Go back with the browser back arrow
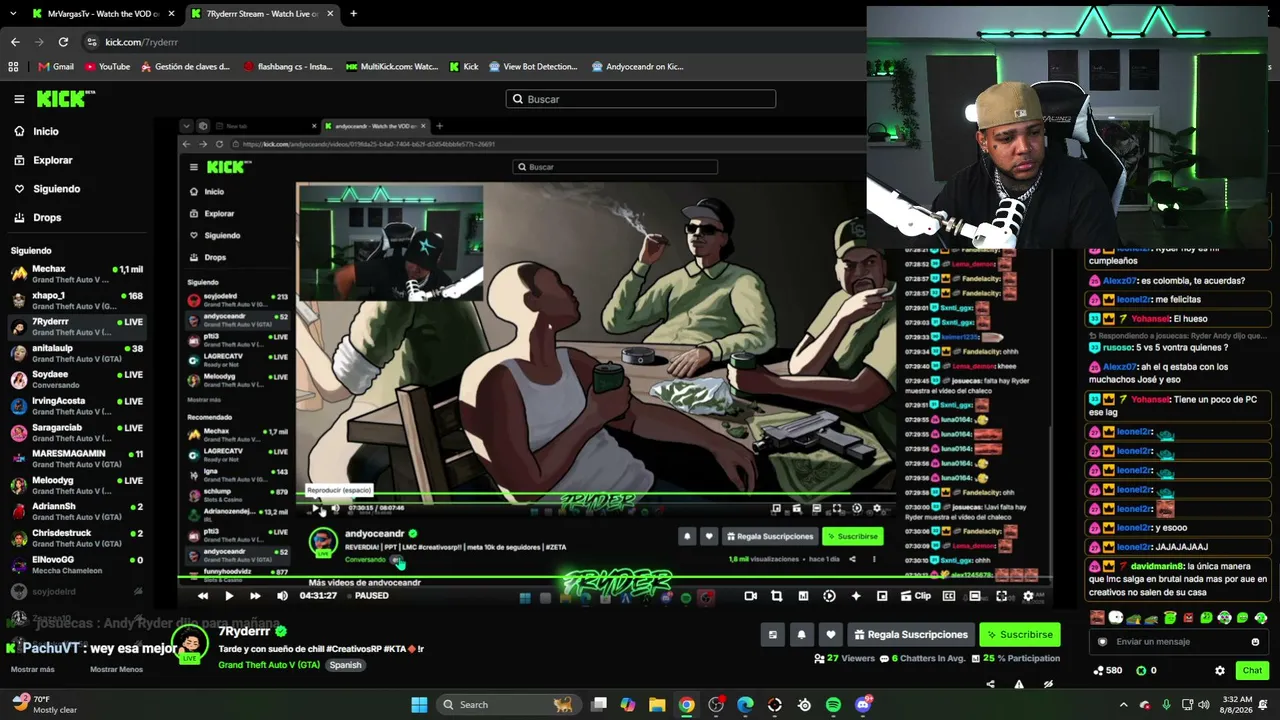The width and height of the screenshot is (1280, 720). (15, 42)
